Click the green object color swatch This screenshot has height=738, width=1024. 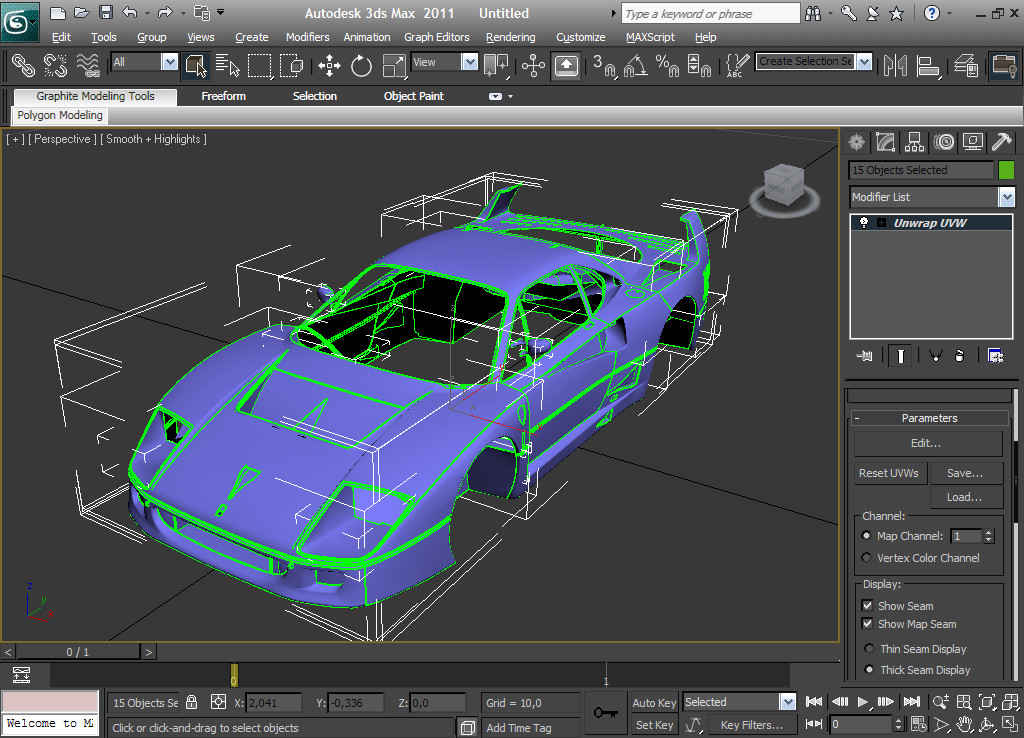coord(1005,170)
